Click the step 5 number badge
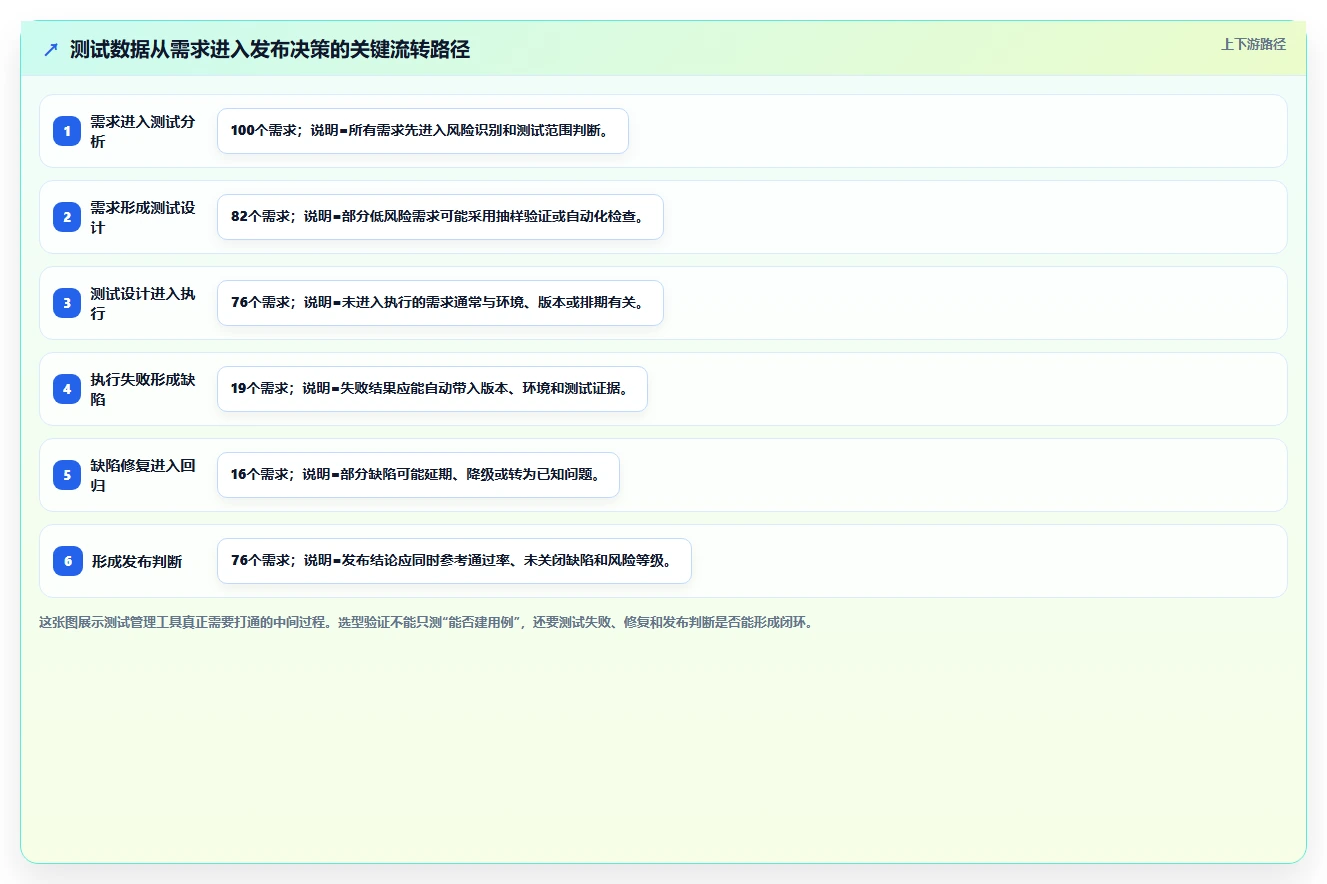The image size is (1327, 884). (67, 475)
